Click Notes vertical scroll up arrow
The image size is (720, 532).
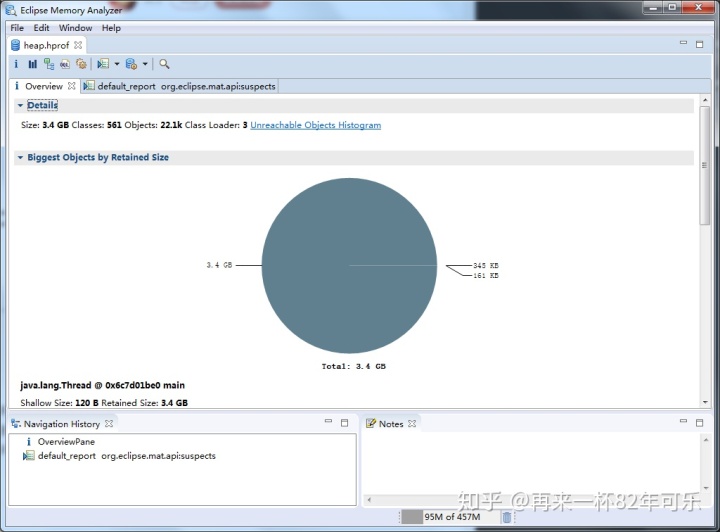(x=706, y=440)
